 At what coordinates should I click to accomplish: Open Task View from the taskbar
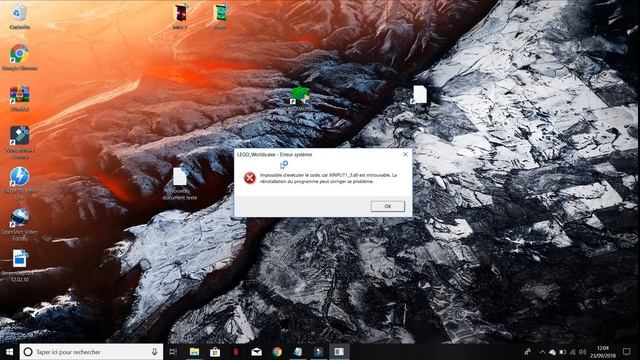point(173,351)
